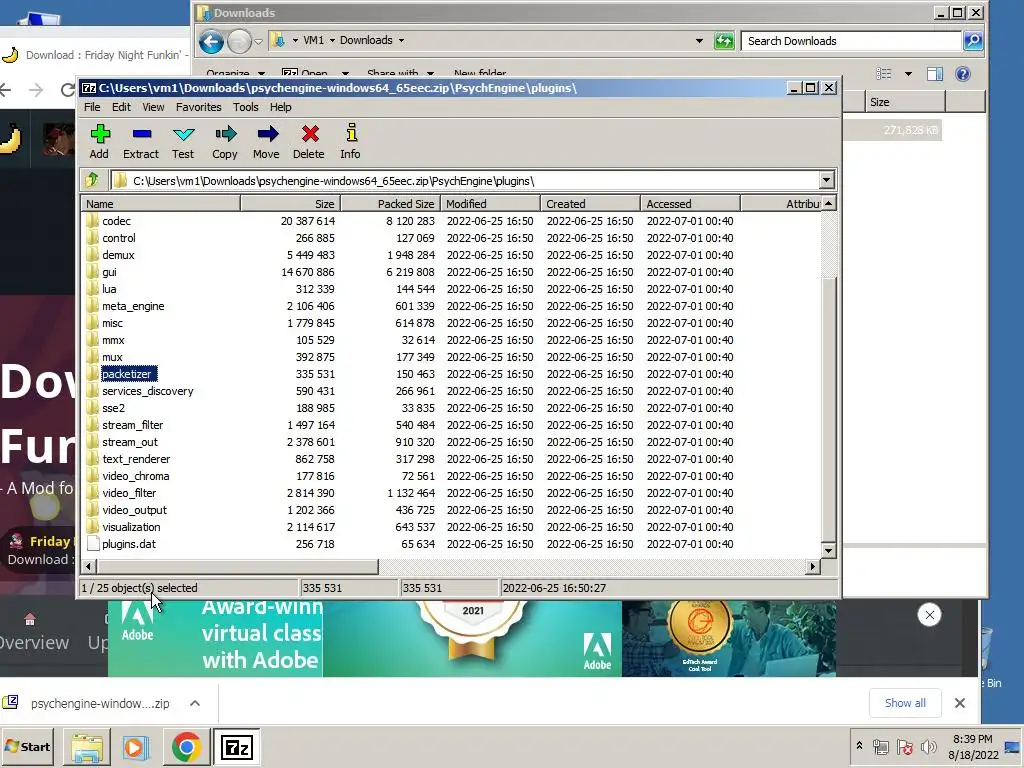
Task: Select the mmx folder
Action: click(x=113, y=340)
